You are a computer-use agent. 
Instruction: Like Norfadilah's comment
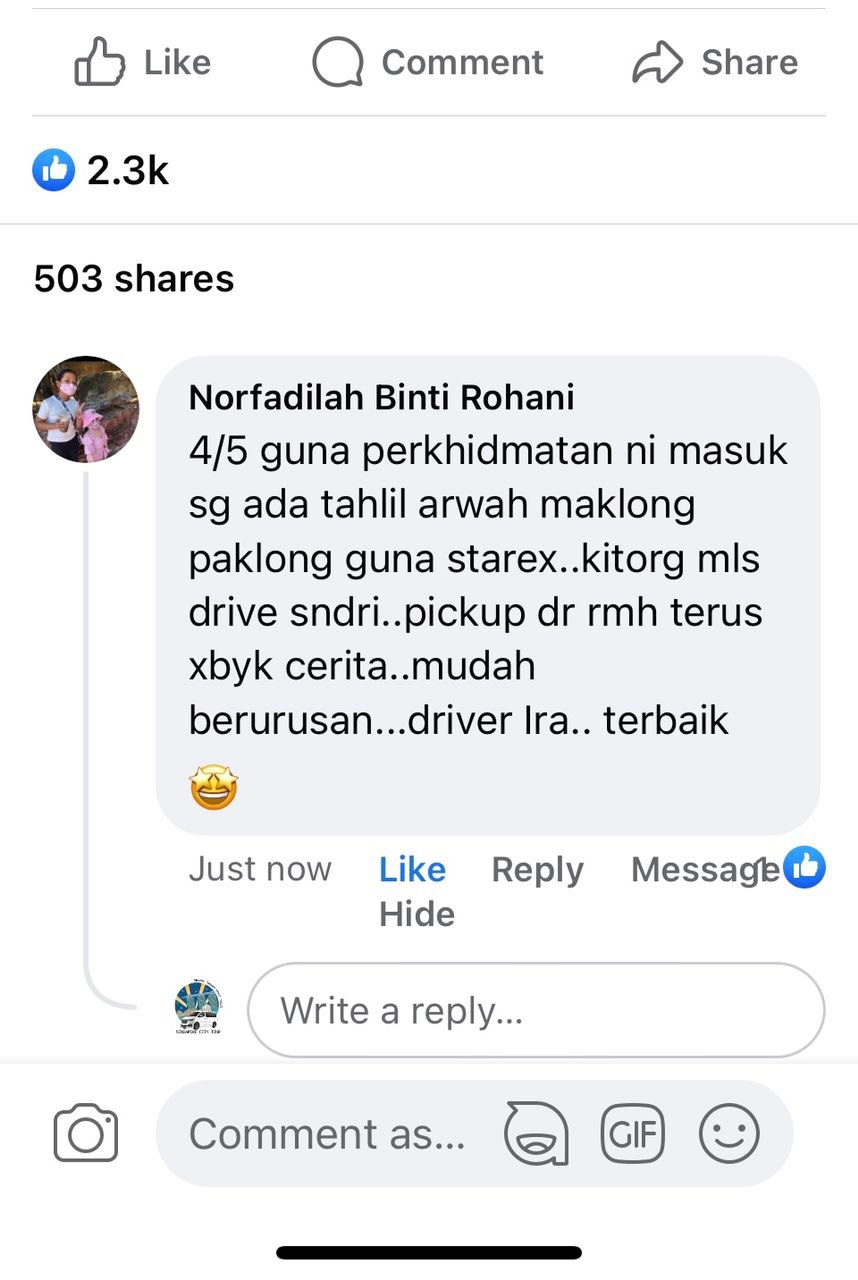tap(412, 869)
